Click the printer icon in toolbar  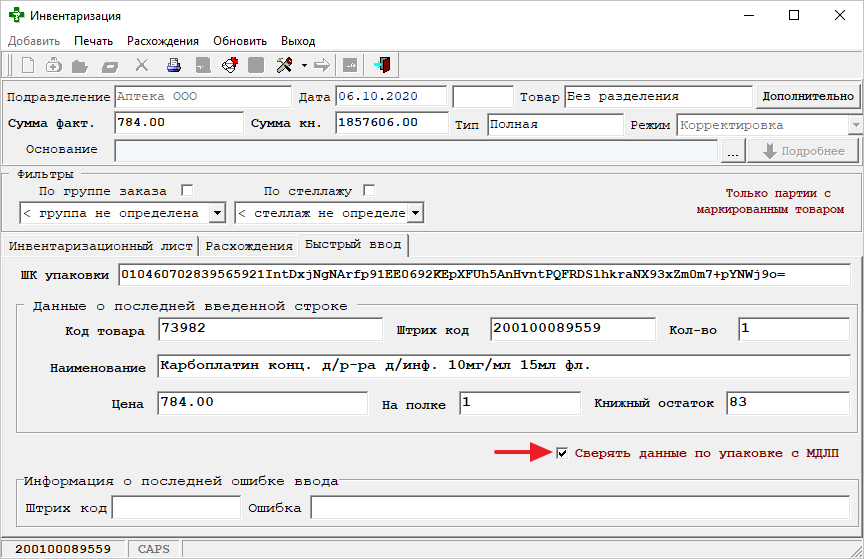coord(173,66)
